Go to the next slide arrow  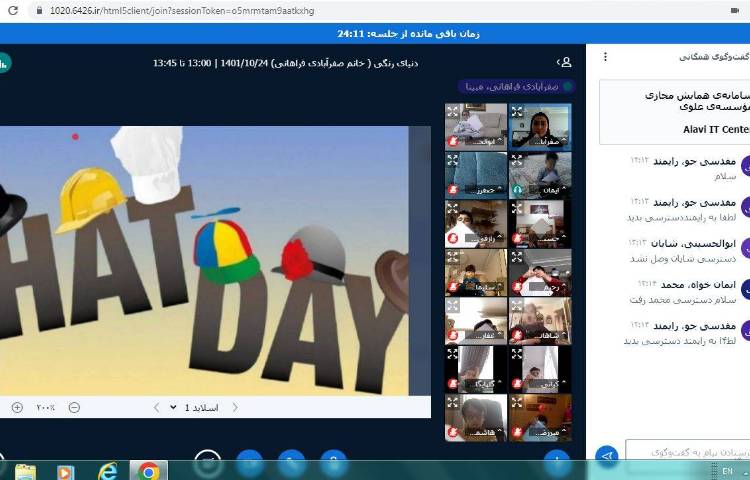click(157, 407)
